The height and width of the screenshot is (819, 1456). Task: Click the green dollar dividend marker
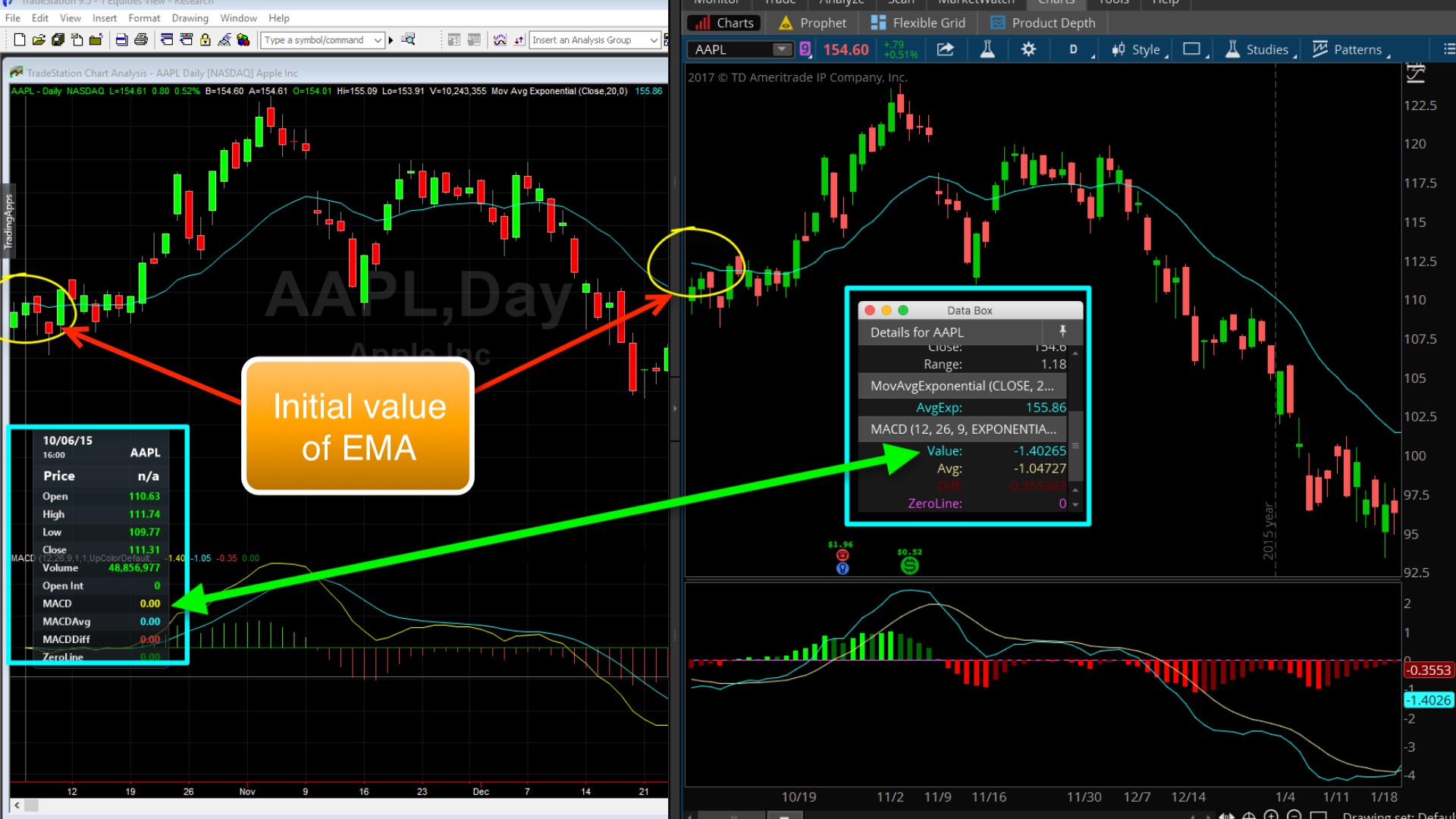pos(909,565)
